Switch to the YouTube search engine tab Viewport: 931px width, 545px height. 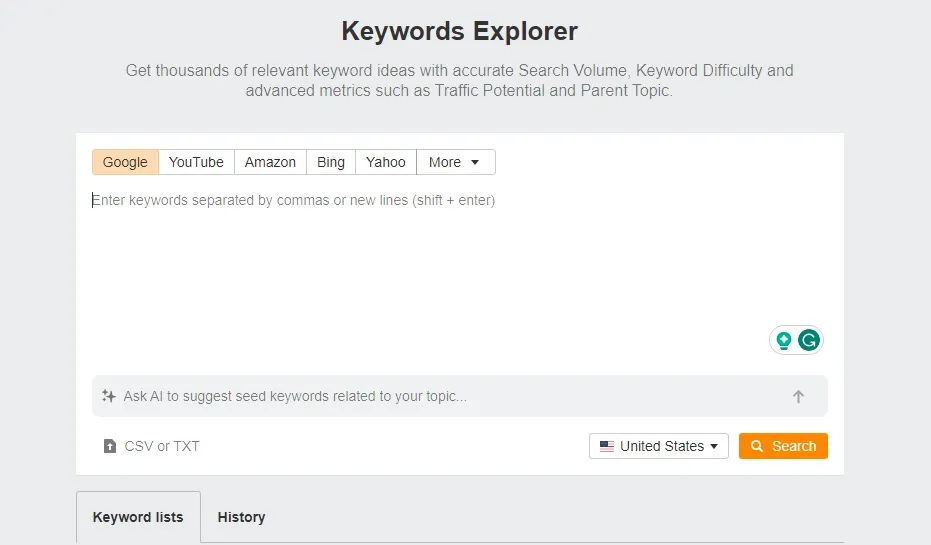[197, 162]
